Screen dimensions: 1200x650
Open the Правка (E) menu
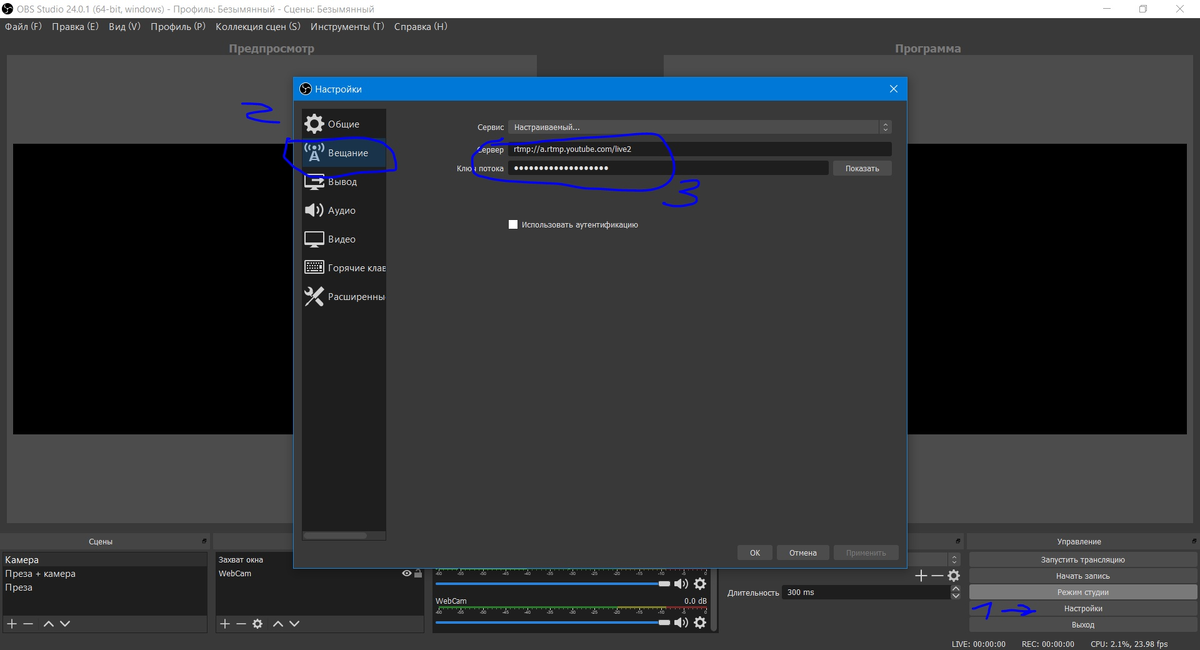click(x=76, y=27)
